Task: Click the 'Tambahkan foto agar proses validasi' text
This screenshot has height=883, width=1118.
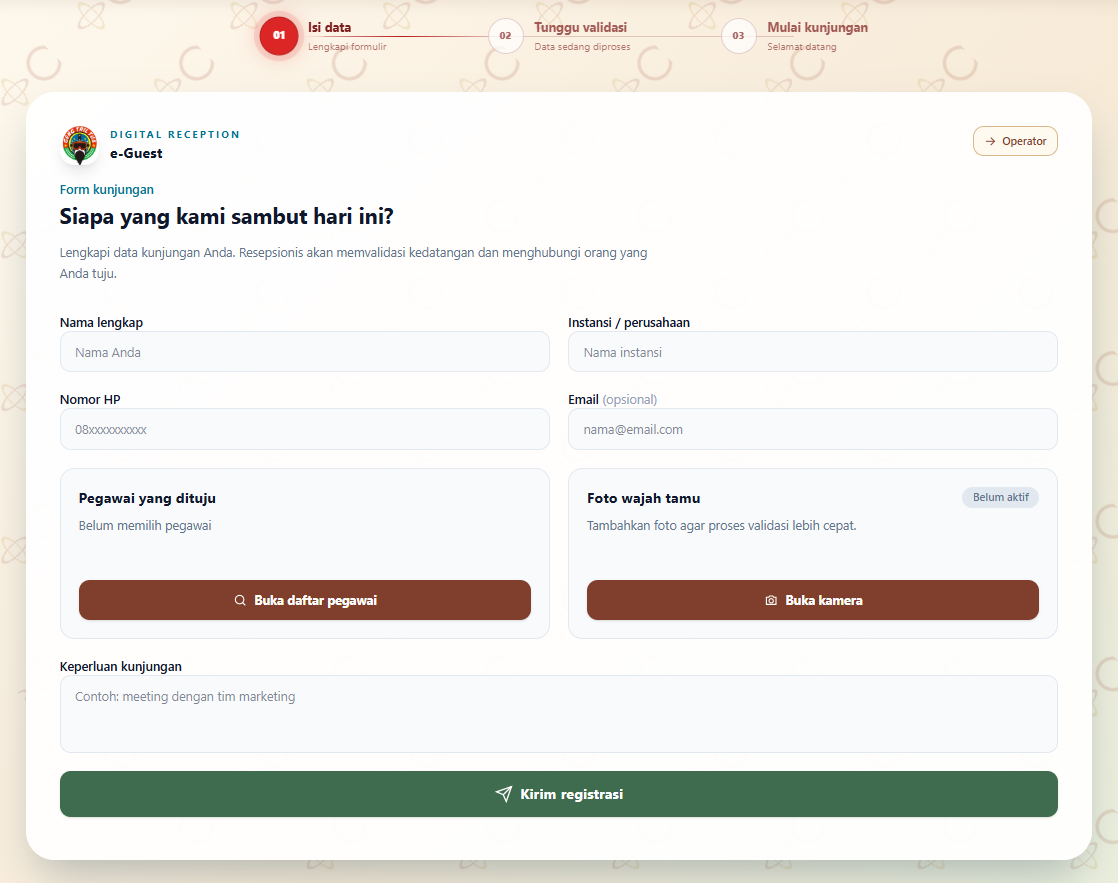Action: [722, 526]
